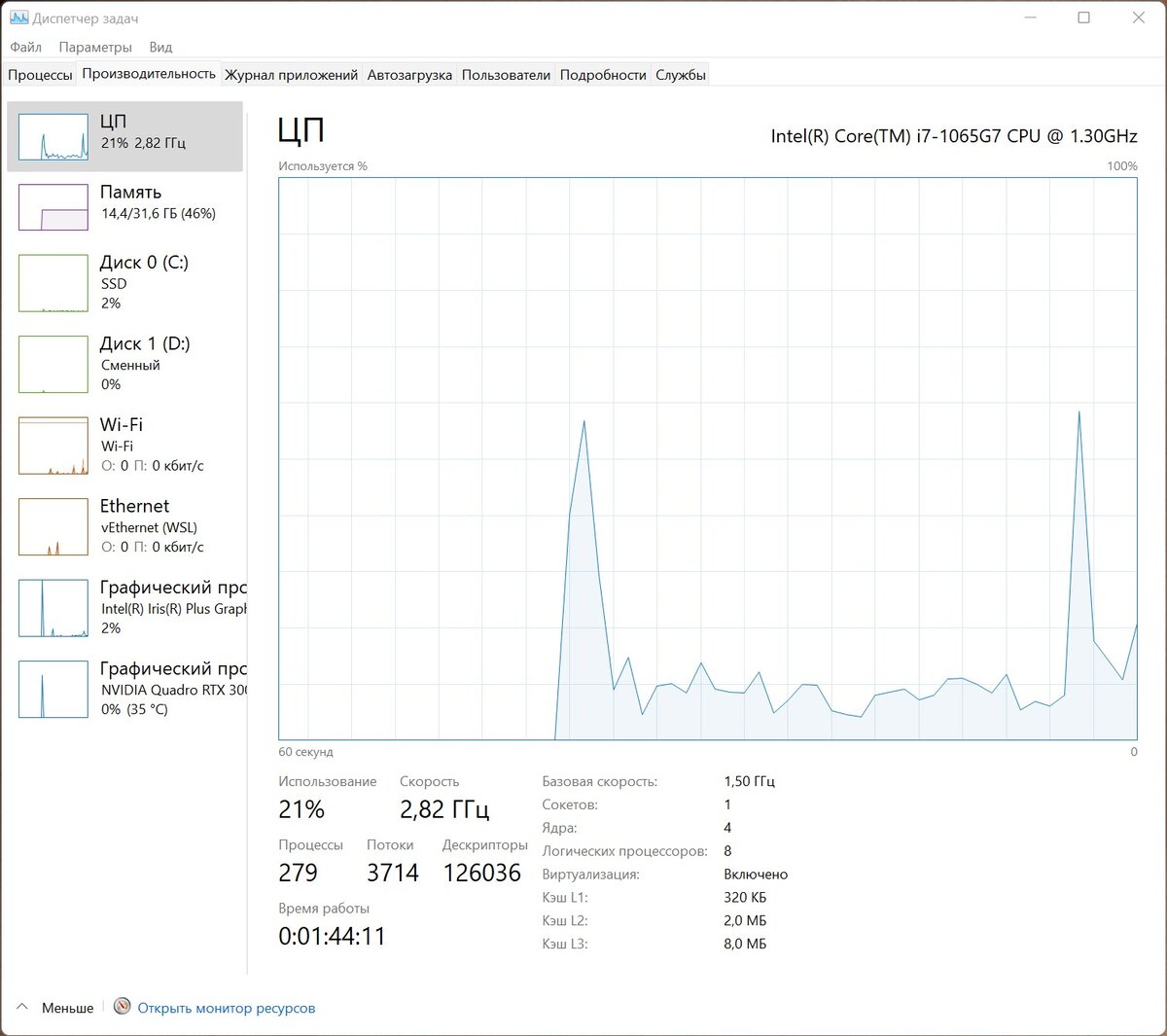Click the Сокетов label

point(570,804)
